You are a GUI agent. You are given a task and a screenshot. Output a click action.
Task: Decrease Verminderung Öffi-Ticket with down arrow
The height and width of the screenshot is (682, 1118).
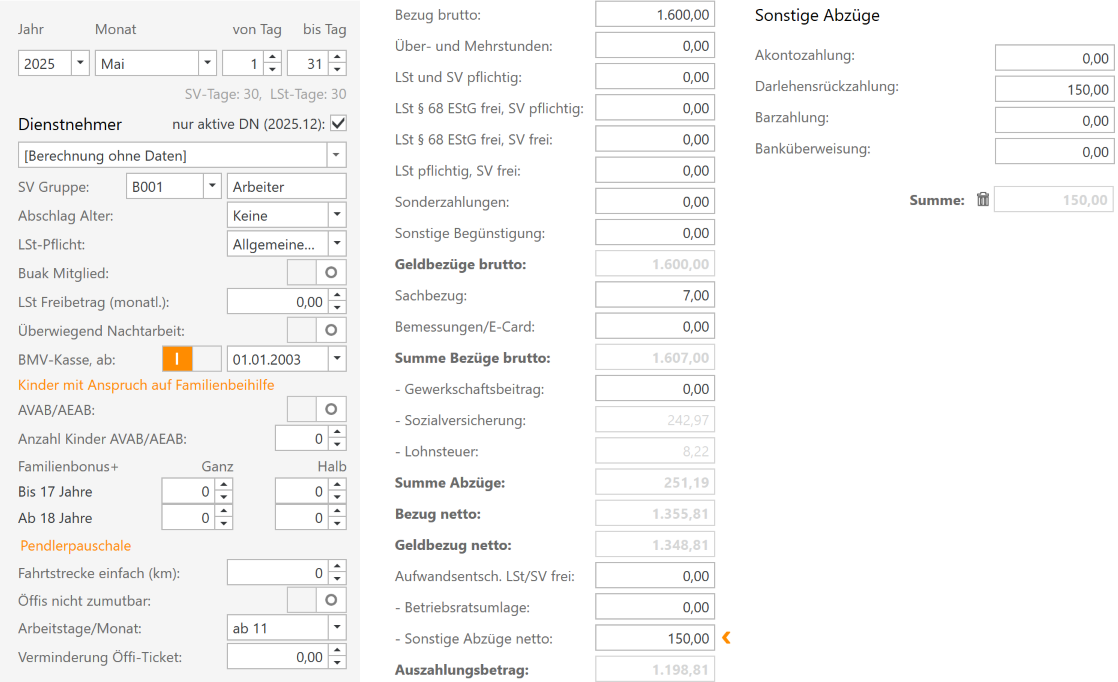(338, 663)
